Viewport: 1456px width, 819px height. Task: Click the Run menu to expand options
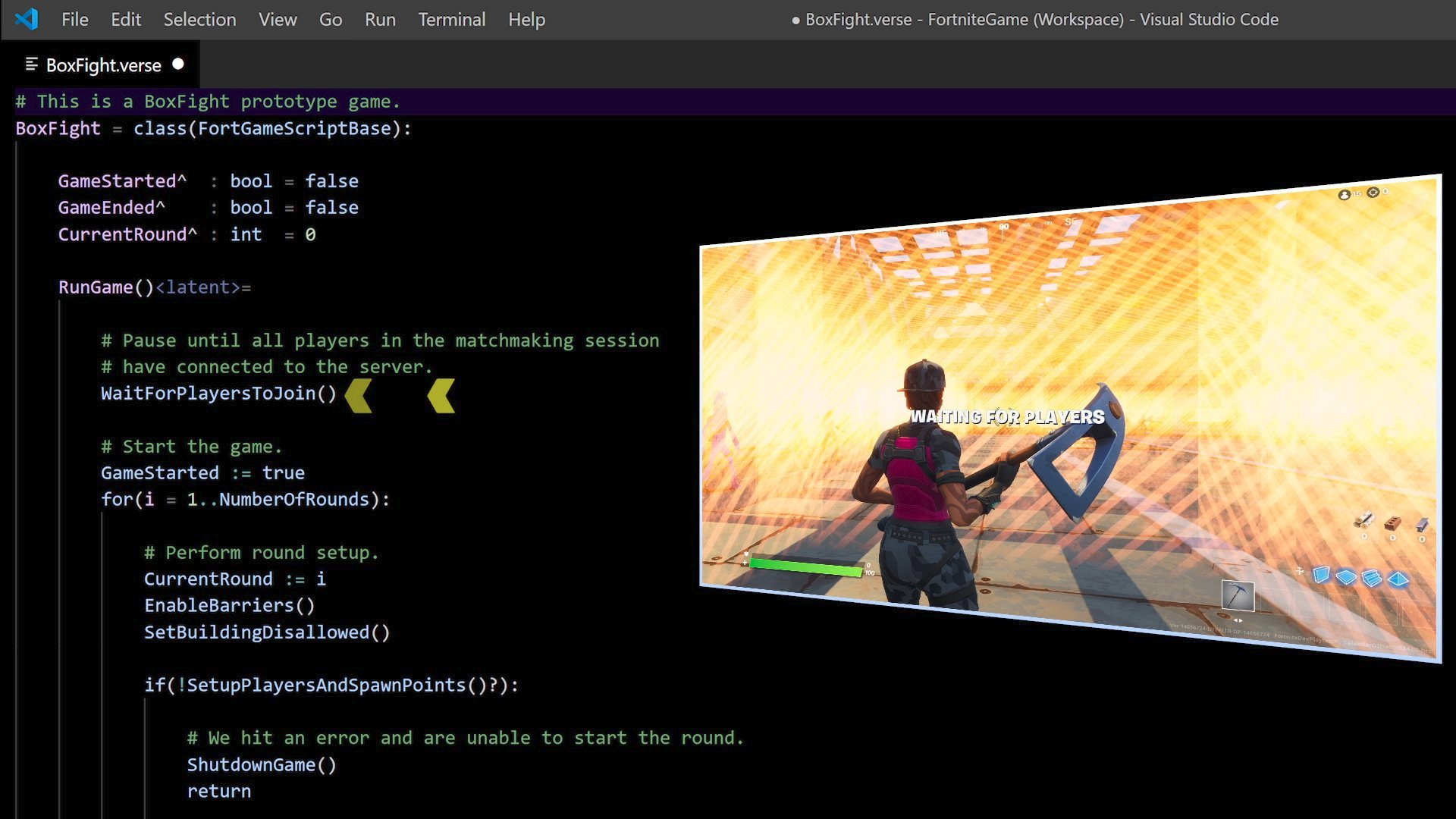click(x=379, y=19)
